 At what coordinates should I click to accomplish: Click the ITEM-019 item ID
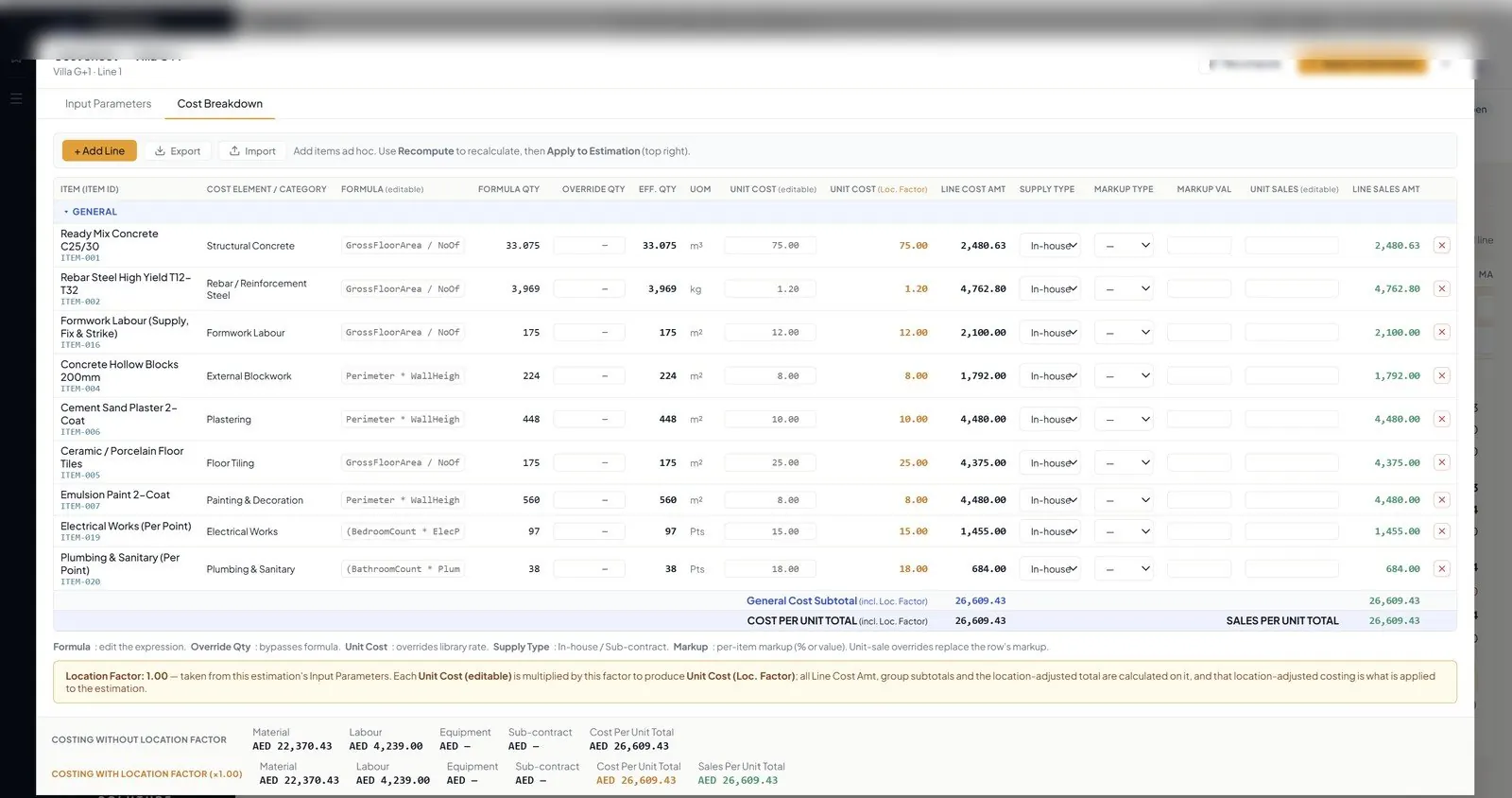(x=80, y=538)
